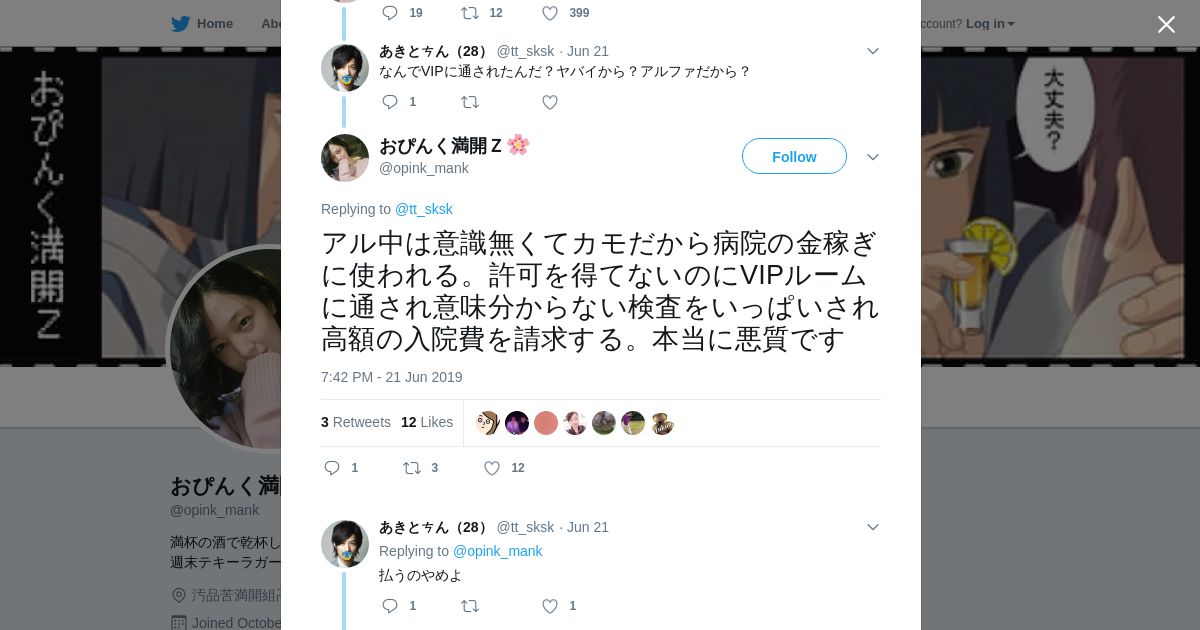Like the bottom reply 払うのやめよ
1200x630 pixels.
click(x=550, y=606)
